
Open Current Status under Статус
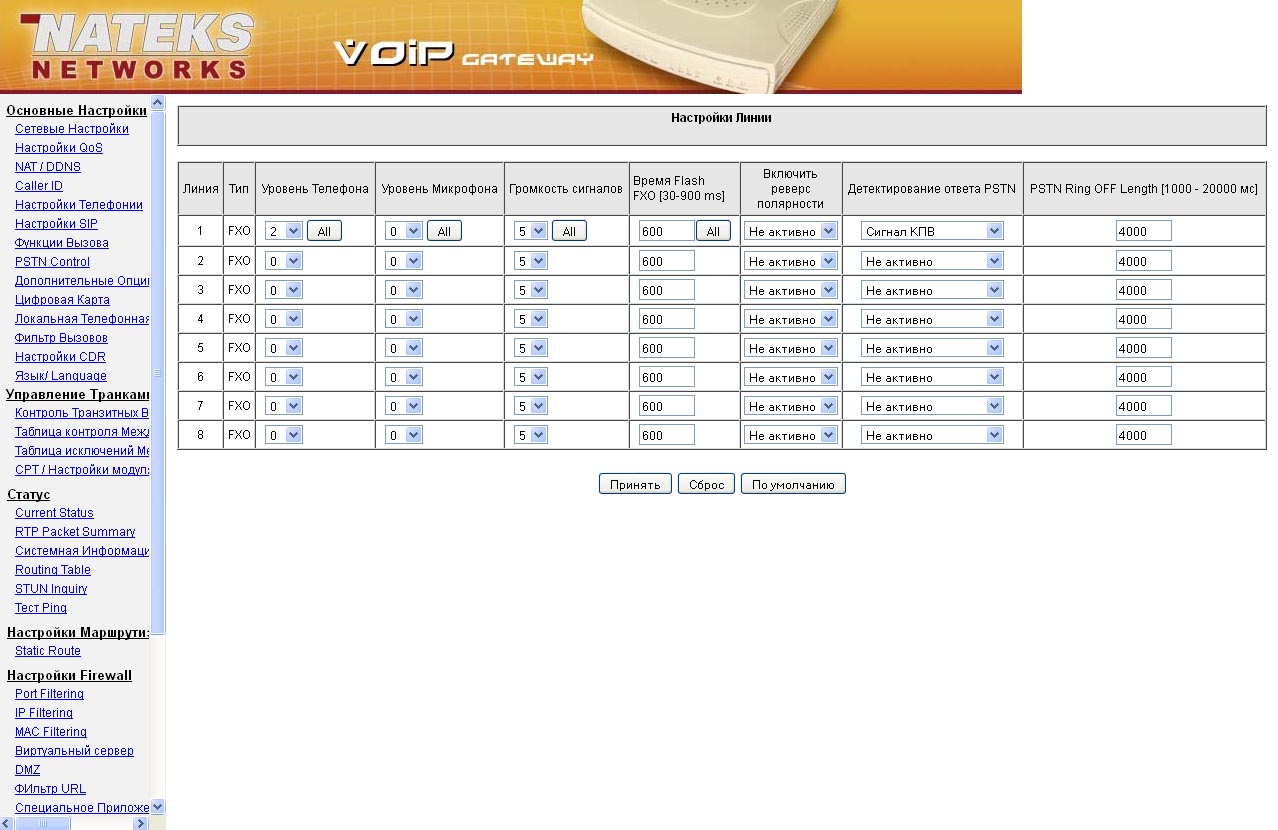pos(54,513)
